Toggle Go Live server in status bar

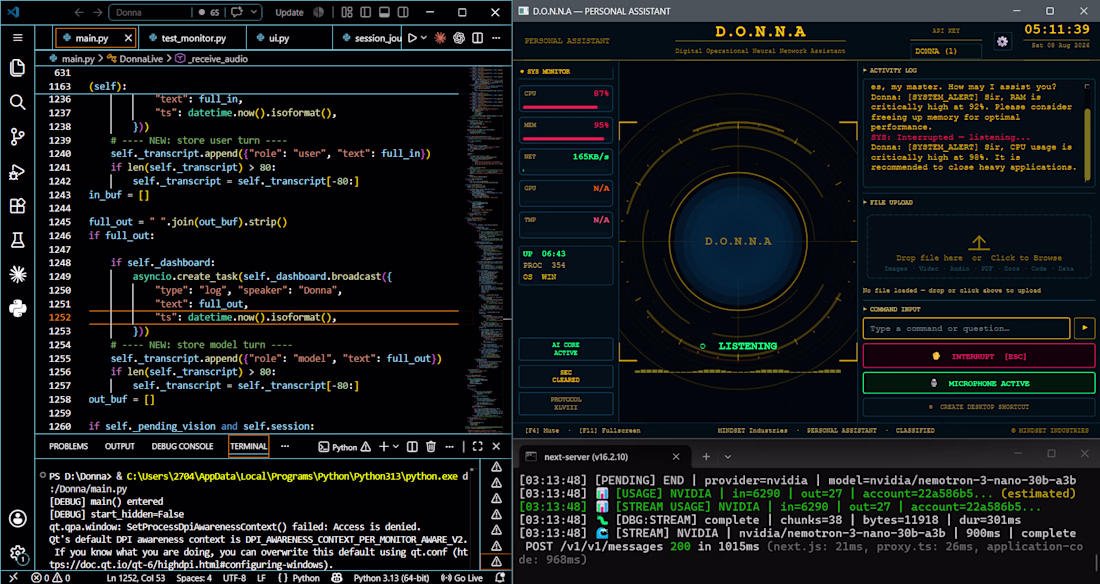click(462, 578)
